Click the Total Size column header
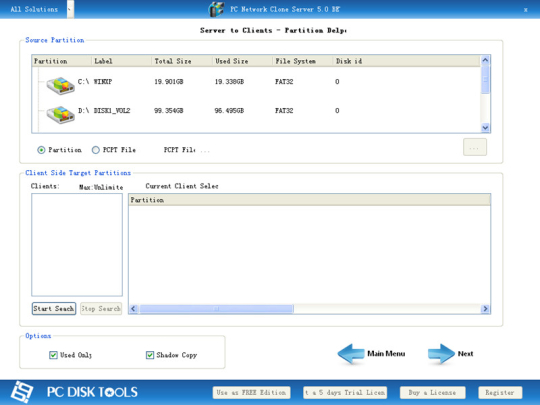540x405 pixels. (x=182, y=61)
